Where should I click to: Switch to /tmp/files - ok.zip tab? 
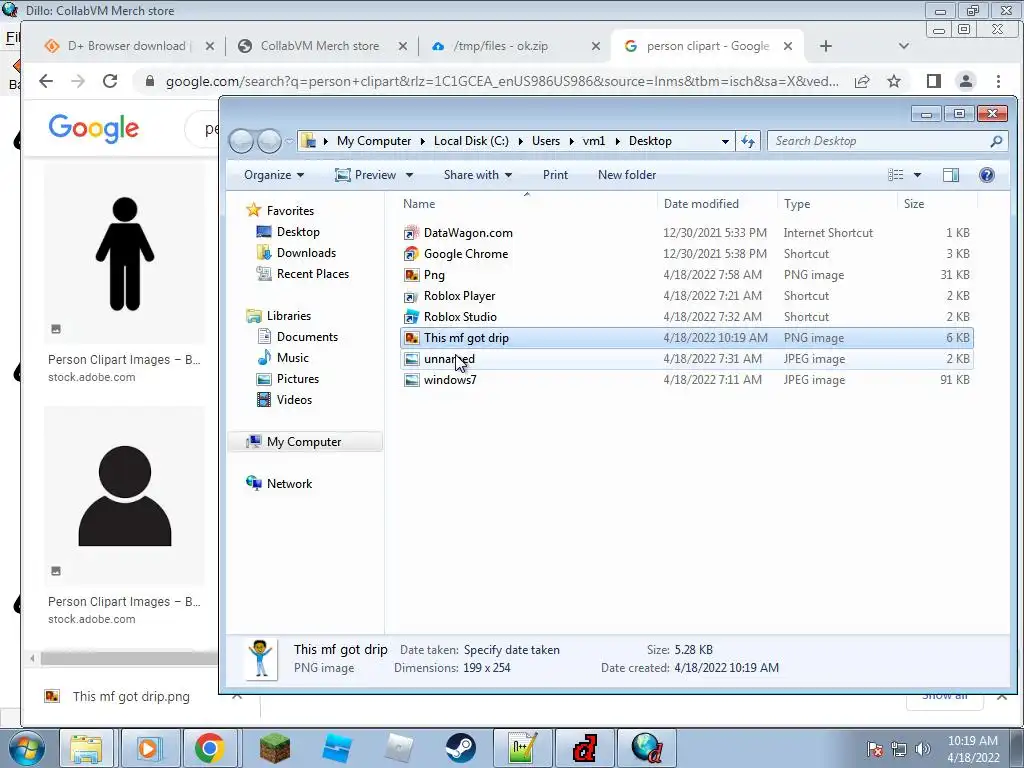point(500,46)
